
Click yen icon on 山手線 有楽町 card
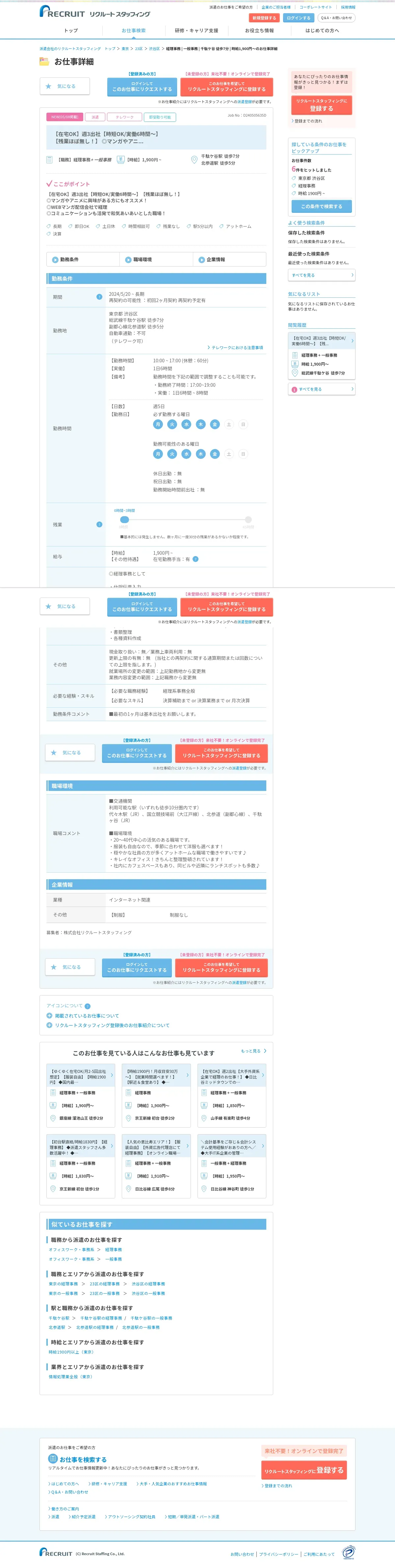click(204, 1106)
